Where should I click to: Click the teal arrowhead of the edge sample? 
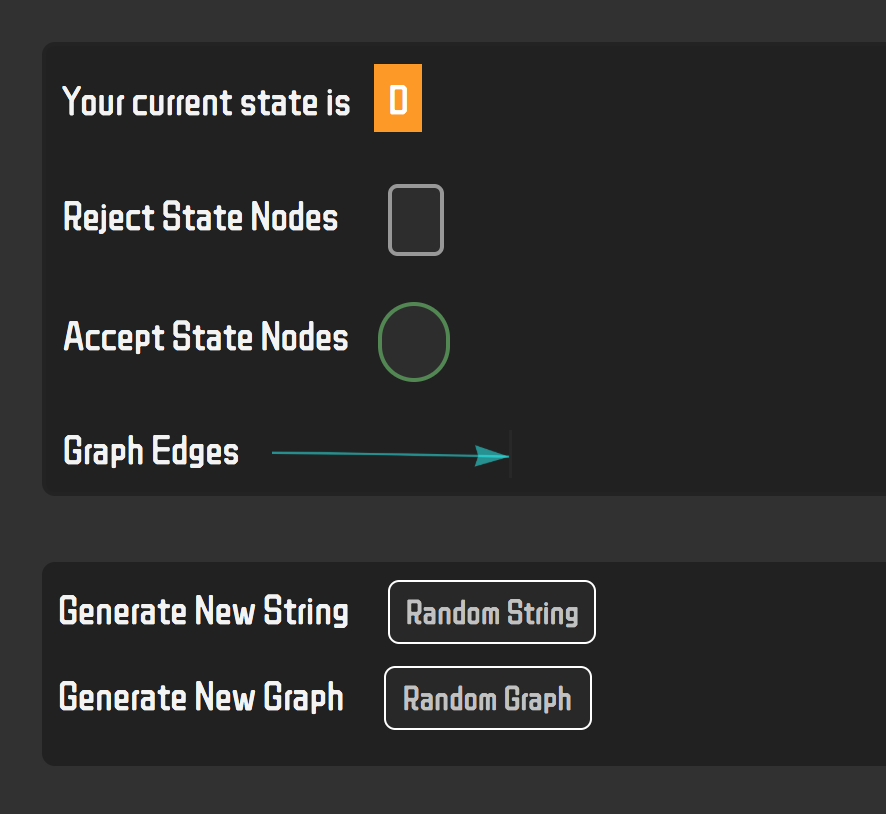[x=491, y=456]
